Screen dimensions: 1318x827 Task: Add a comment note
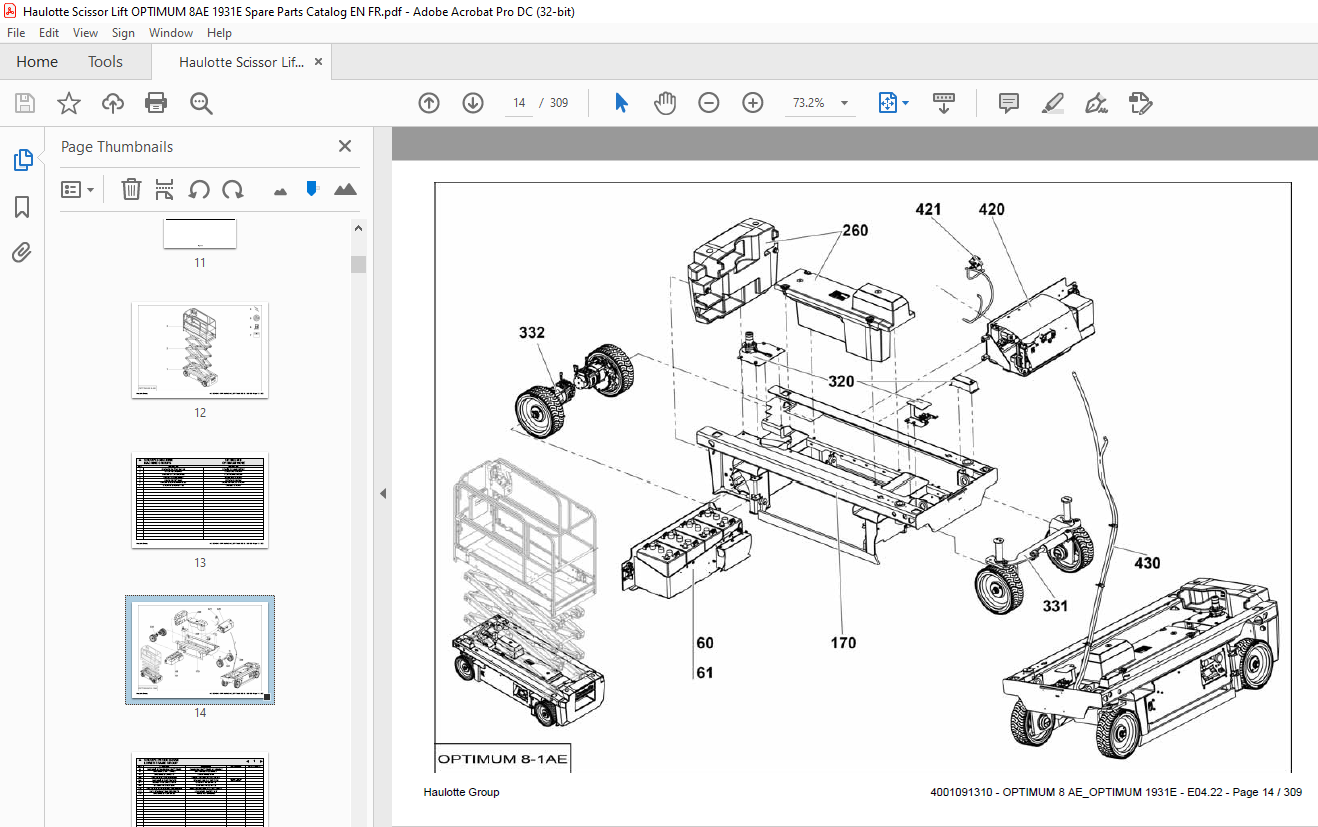coord(1008,103)
